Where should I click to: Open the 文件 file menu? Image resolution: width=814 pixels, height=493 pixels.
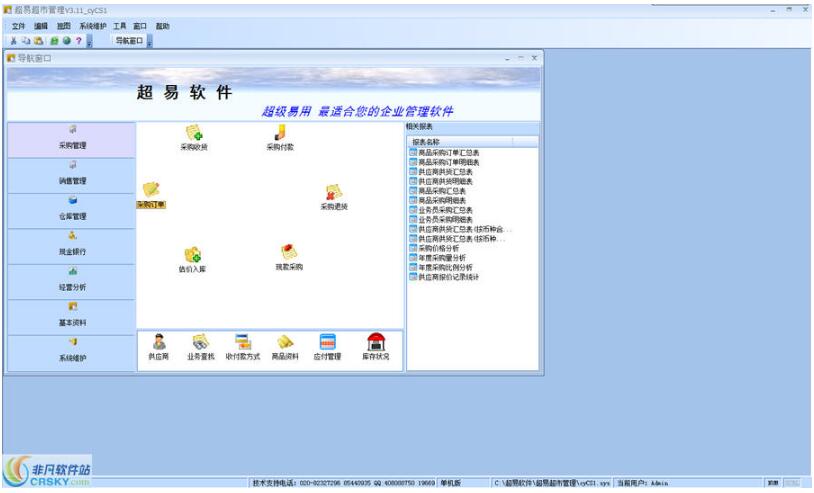18,26
